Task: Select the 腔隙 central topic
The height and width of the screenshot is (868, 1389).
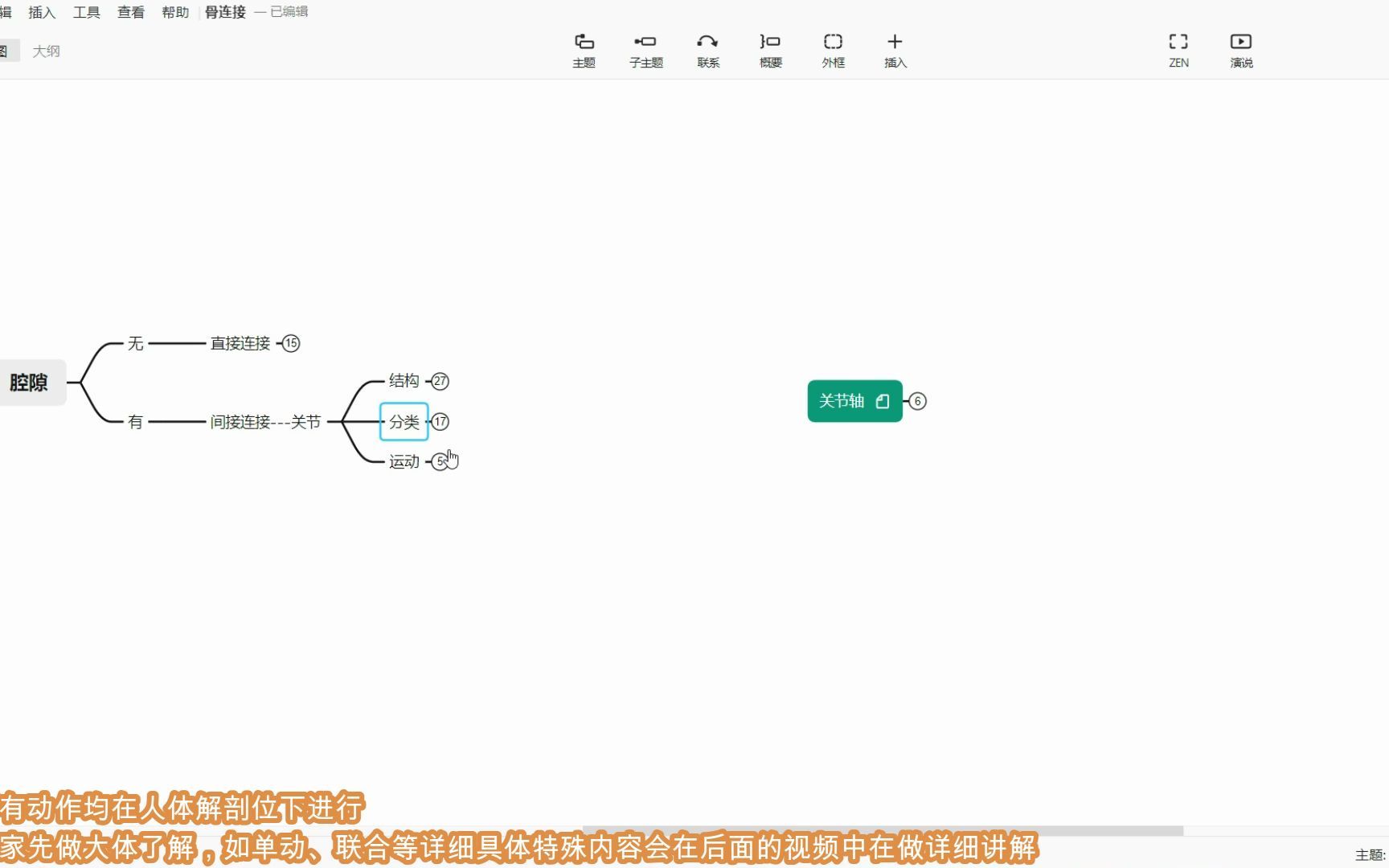Action: coord(31,383)
